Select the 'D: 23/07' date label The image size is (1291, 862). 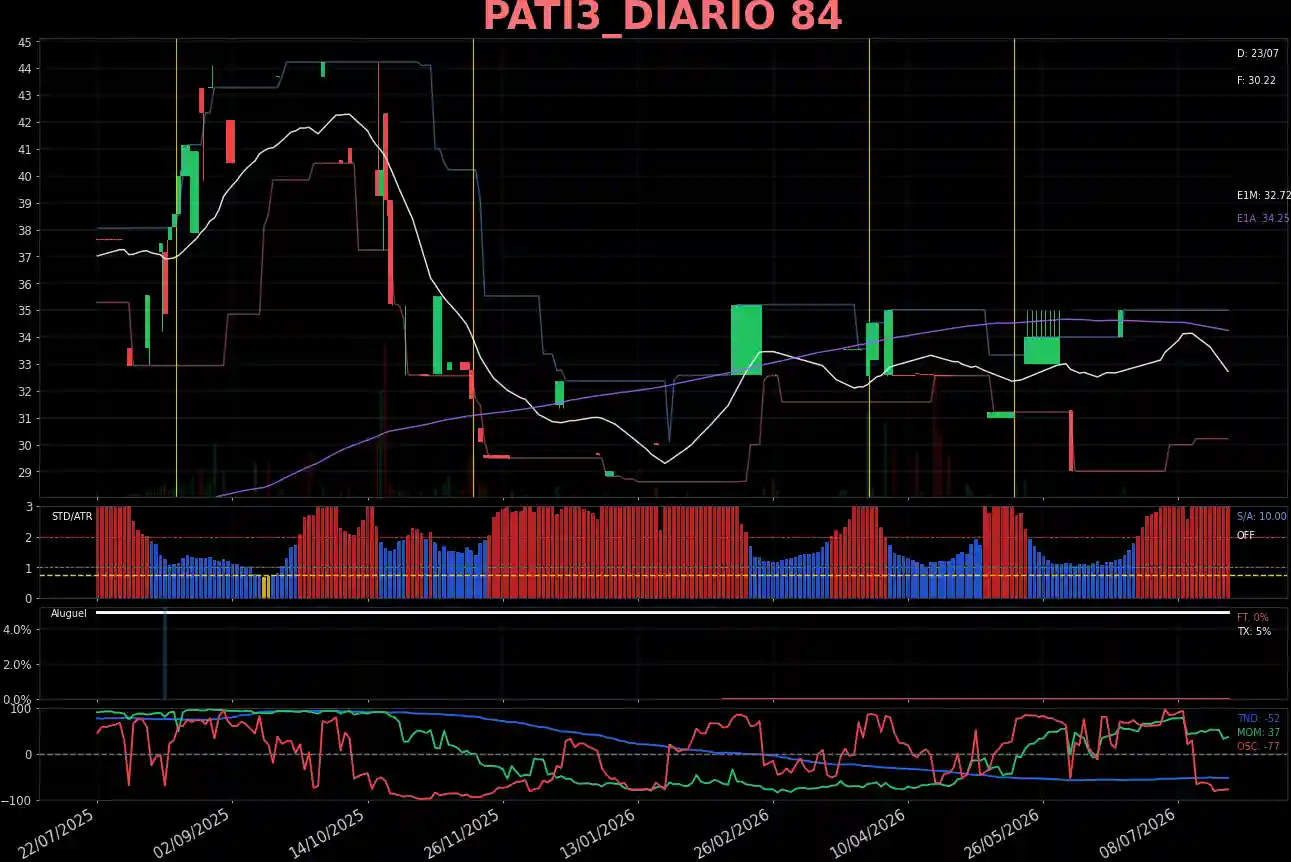1257,54
